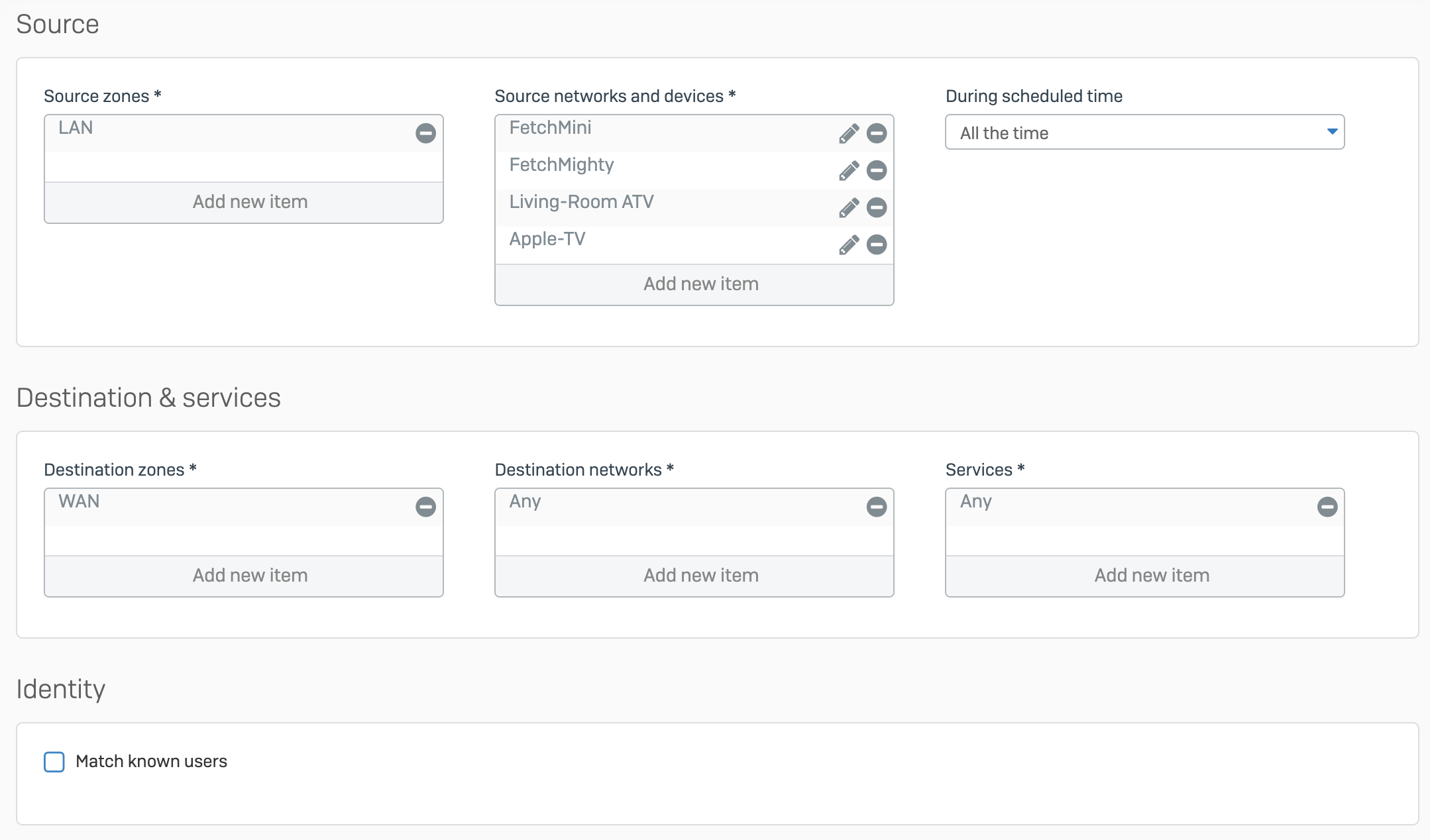Screen dimensions: 1430x840
Task: Remove WAN from destination zones
Action: [425, 507]
